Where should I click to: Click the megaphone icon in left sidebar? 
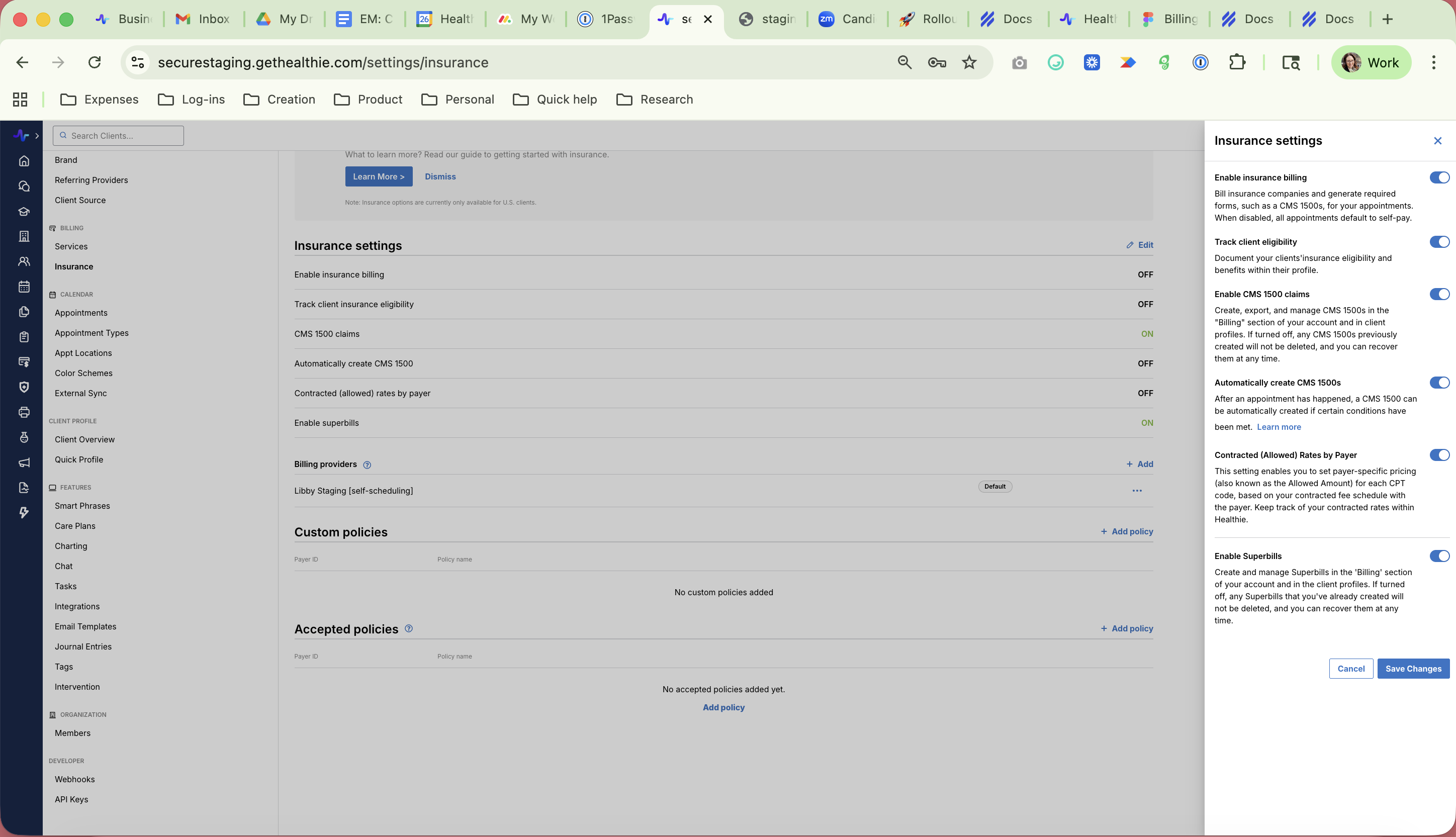pos(24,463)
